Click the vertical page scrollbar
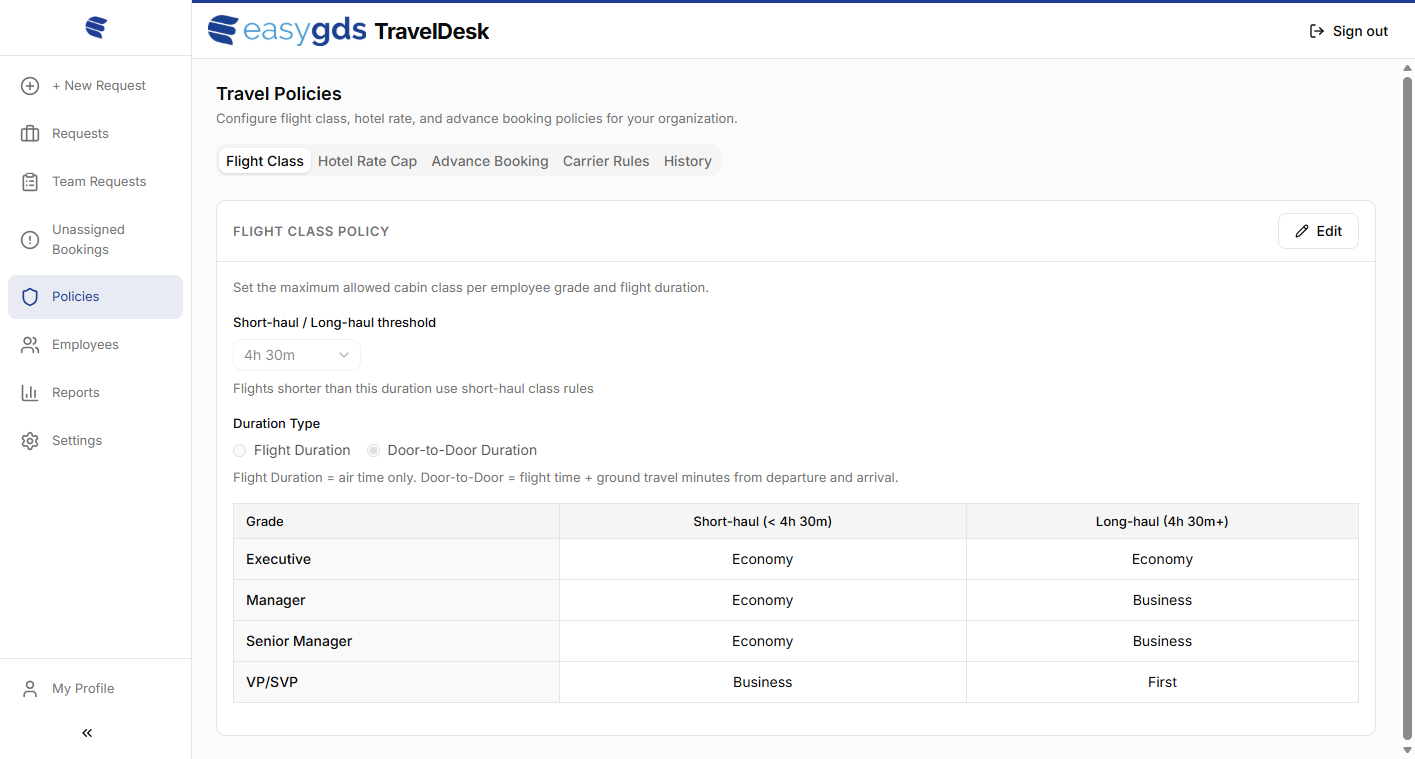 point(1407,400)
